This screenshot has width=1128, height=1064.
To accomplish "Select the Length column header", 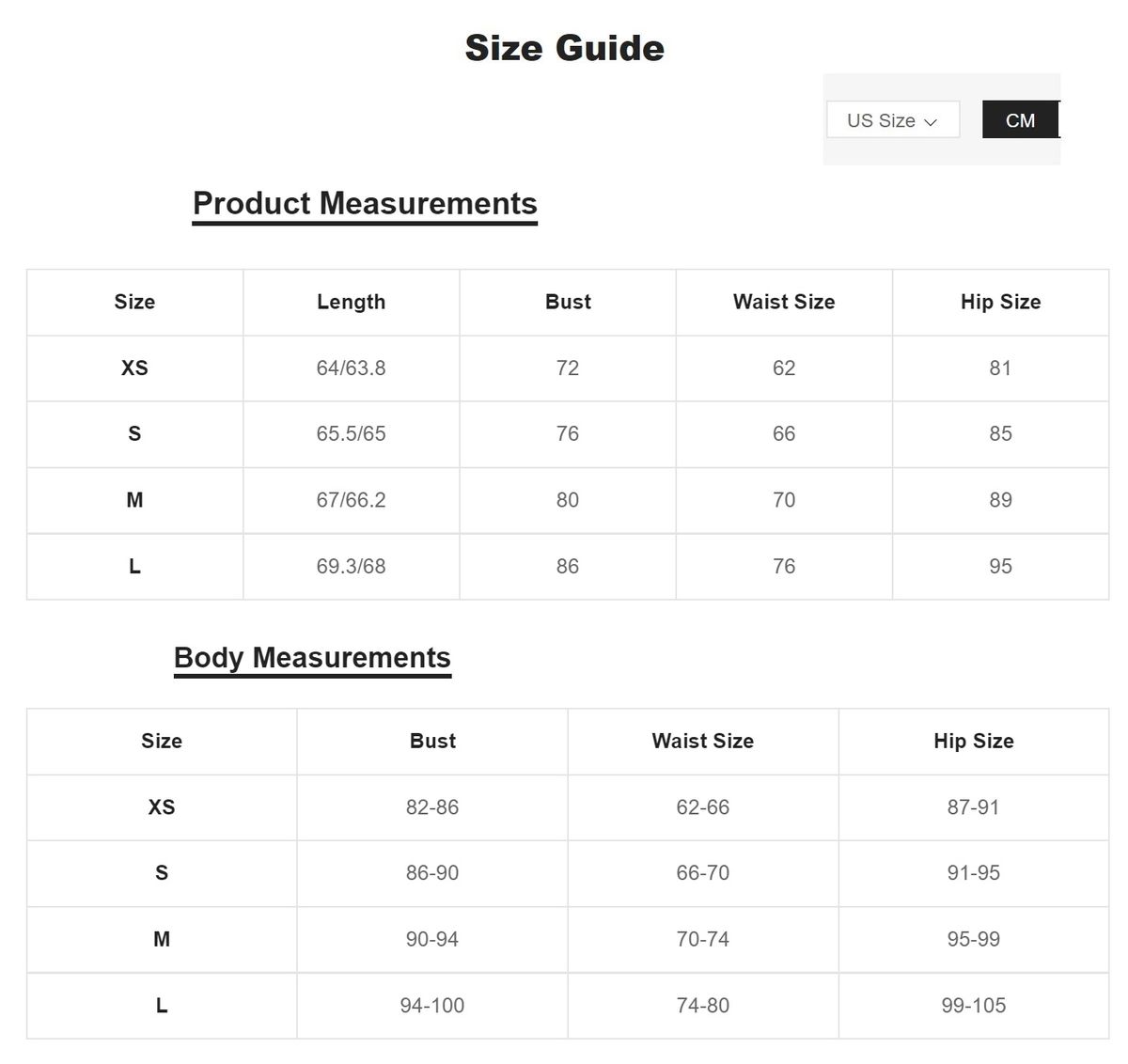I will click(351, 302).
